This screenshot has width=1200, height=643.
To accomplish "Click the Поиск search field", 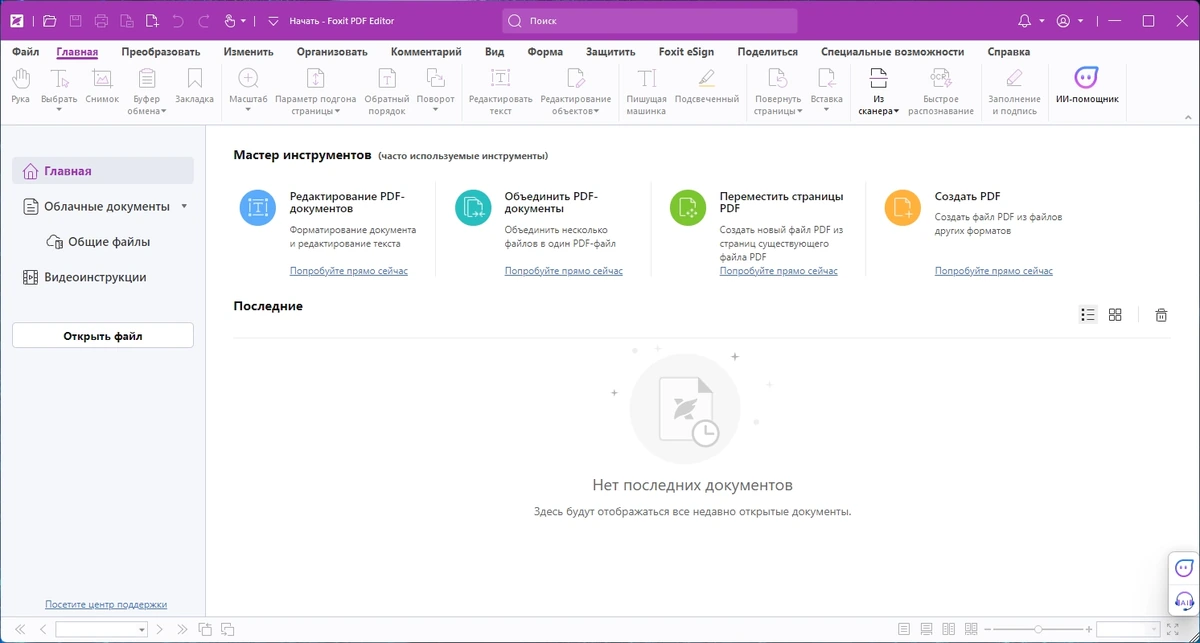I will tap(650, 21).
